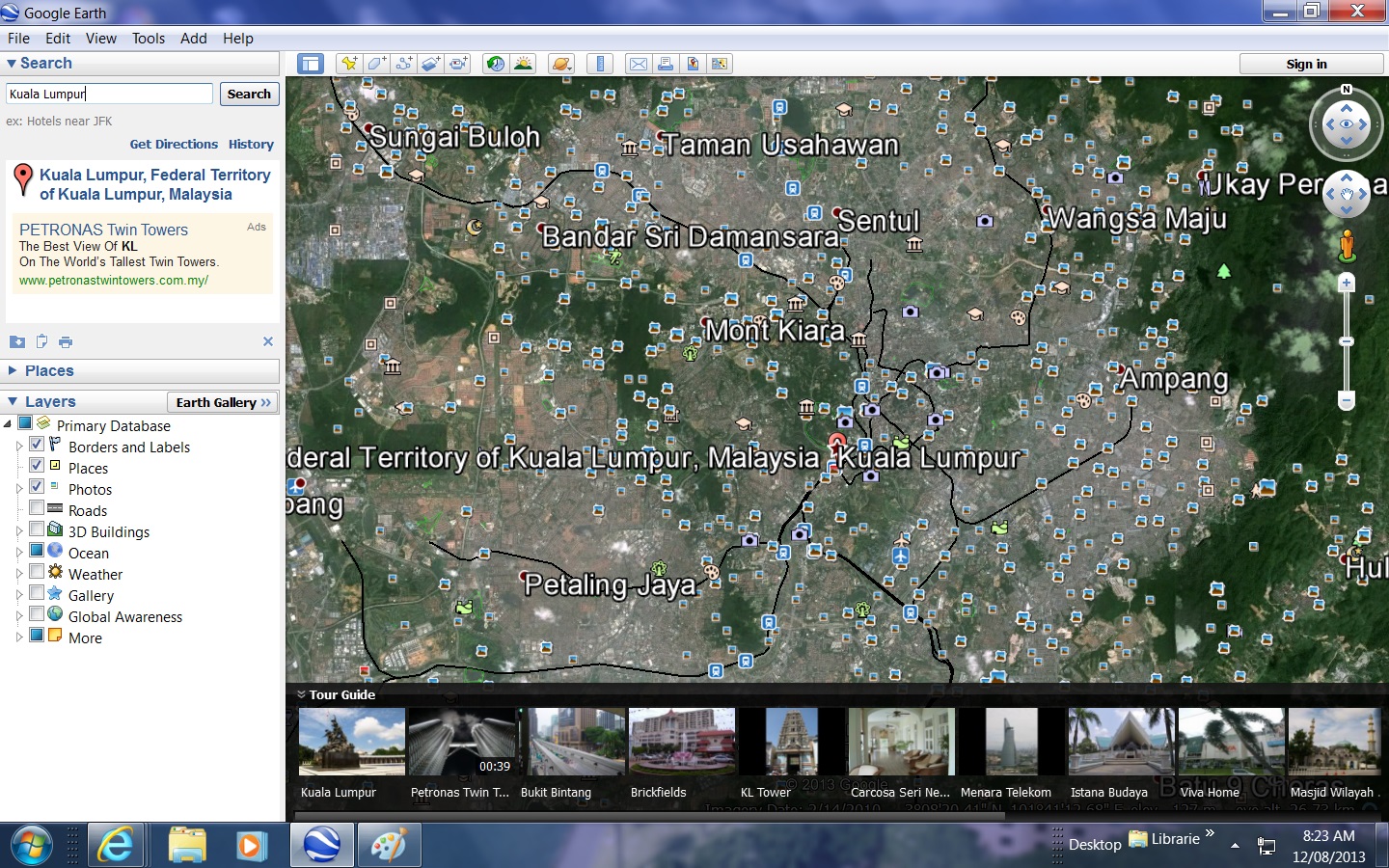Open the Record a Tour camera tool
This screenshot has width=1389, height=868.
(458, 64)
